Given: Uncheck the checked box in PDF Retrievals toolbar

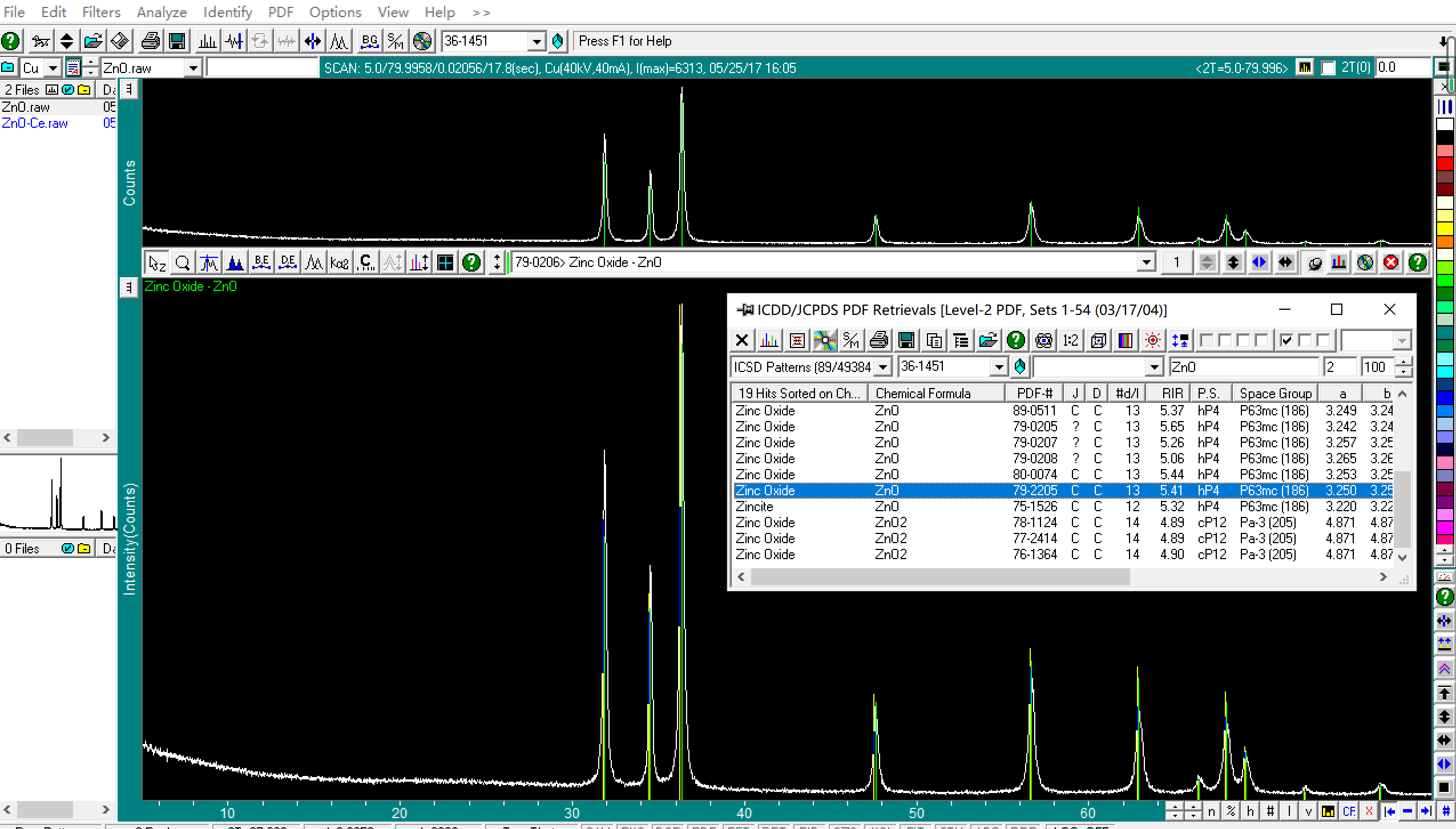Looking at the screenshot, I should (1286, 341).
